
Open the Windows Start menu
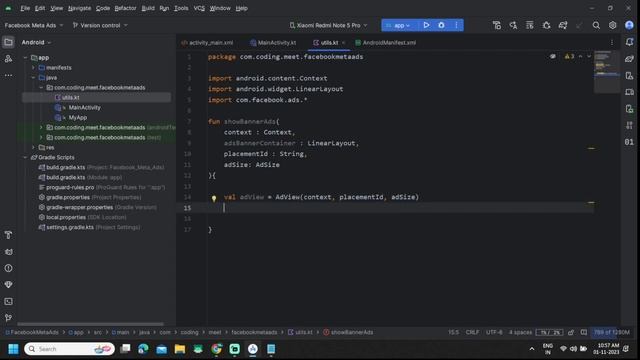click(x=13, y=349)
